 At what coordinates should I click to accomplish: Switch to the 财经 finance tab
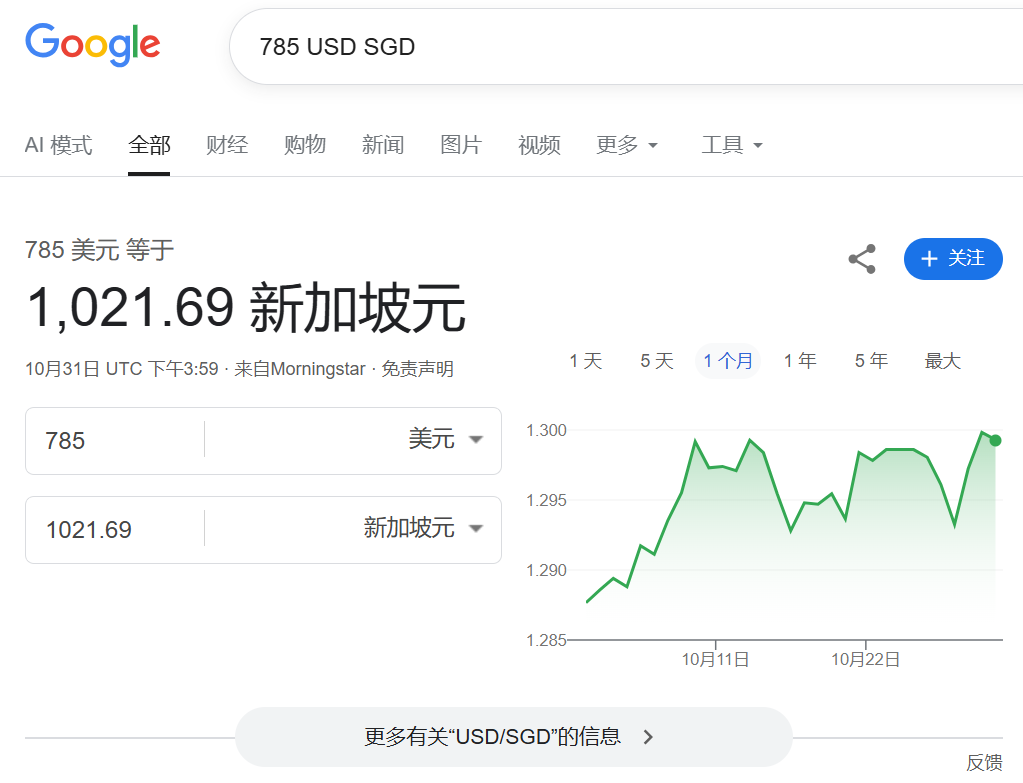227,146
